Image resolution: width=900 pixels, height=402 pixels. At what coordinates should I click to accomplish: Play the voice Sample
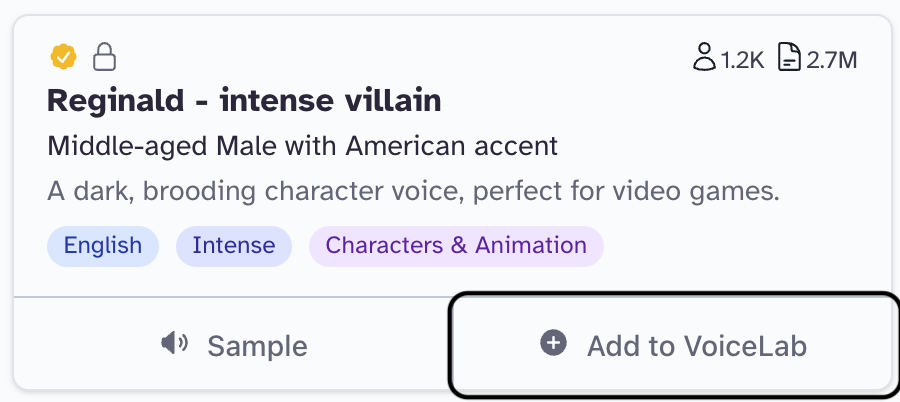click(233, 346)
